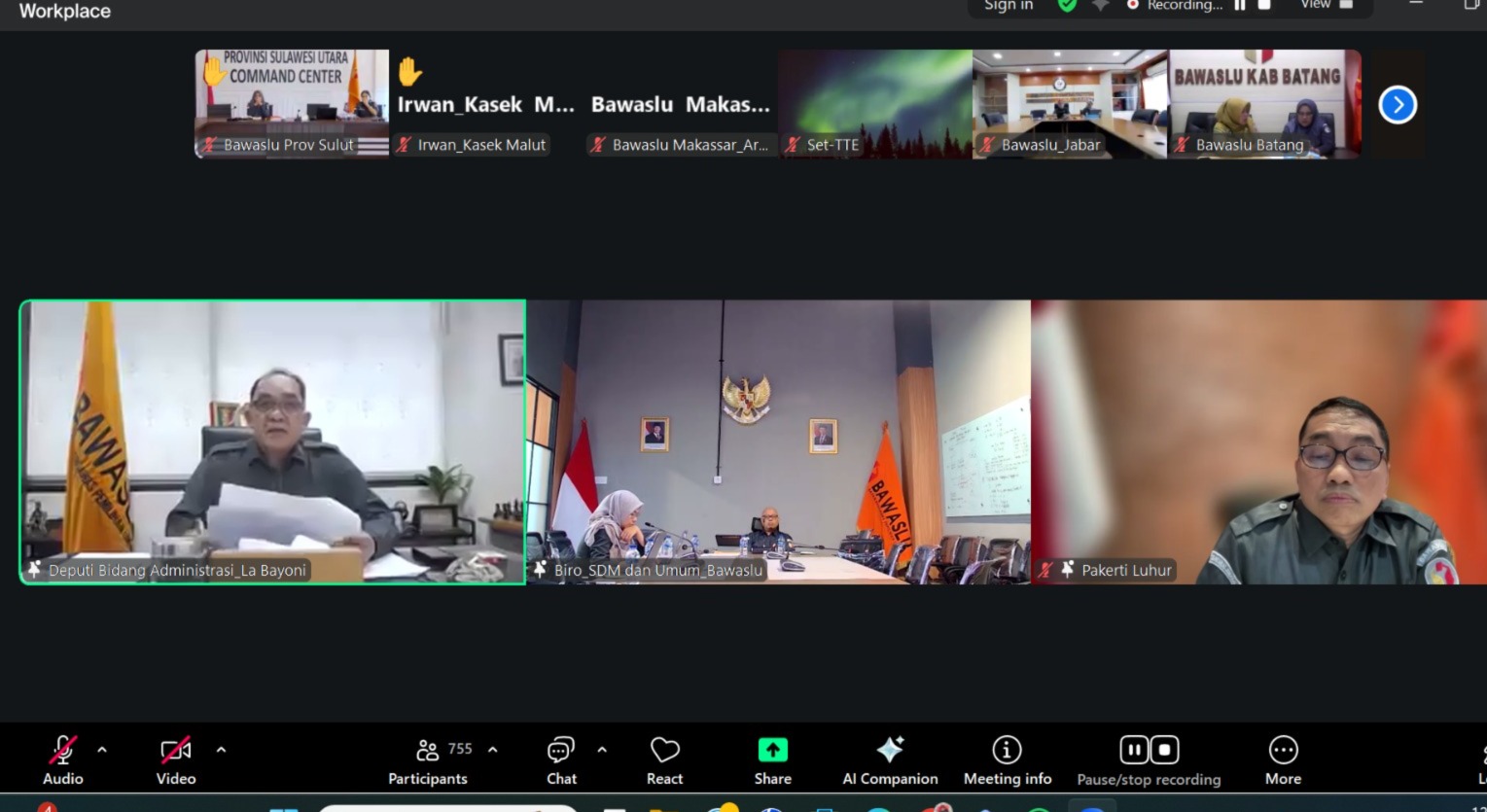Expand participants options chevron next to 755
The image size is (1487, 812).
click(x=492, y=750)
